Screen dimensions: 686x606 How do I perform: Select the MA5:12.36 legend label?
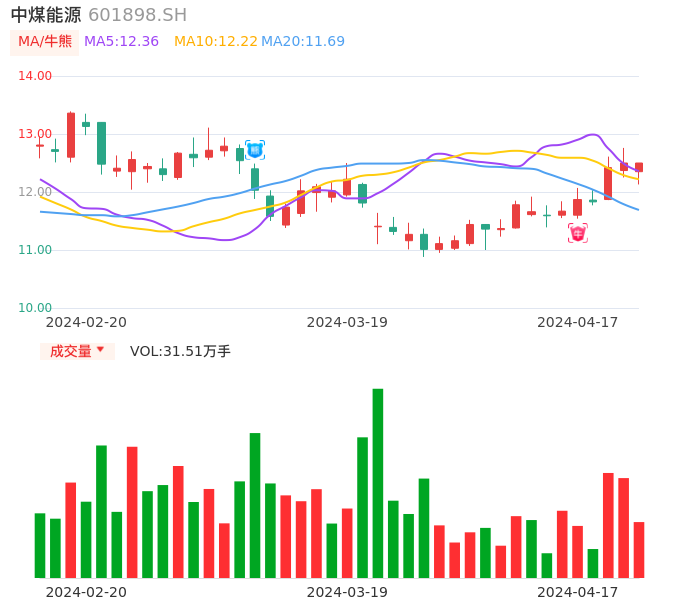[x=121, y=42]
